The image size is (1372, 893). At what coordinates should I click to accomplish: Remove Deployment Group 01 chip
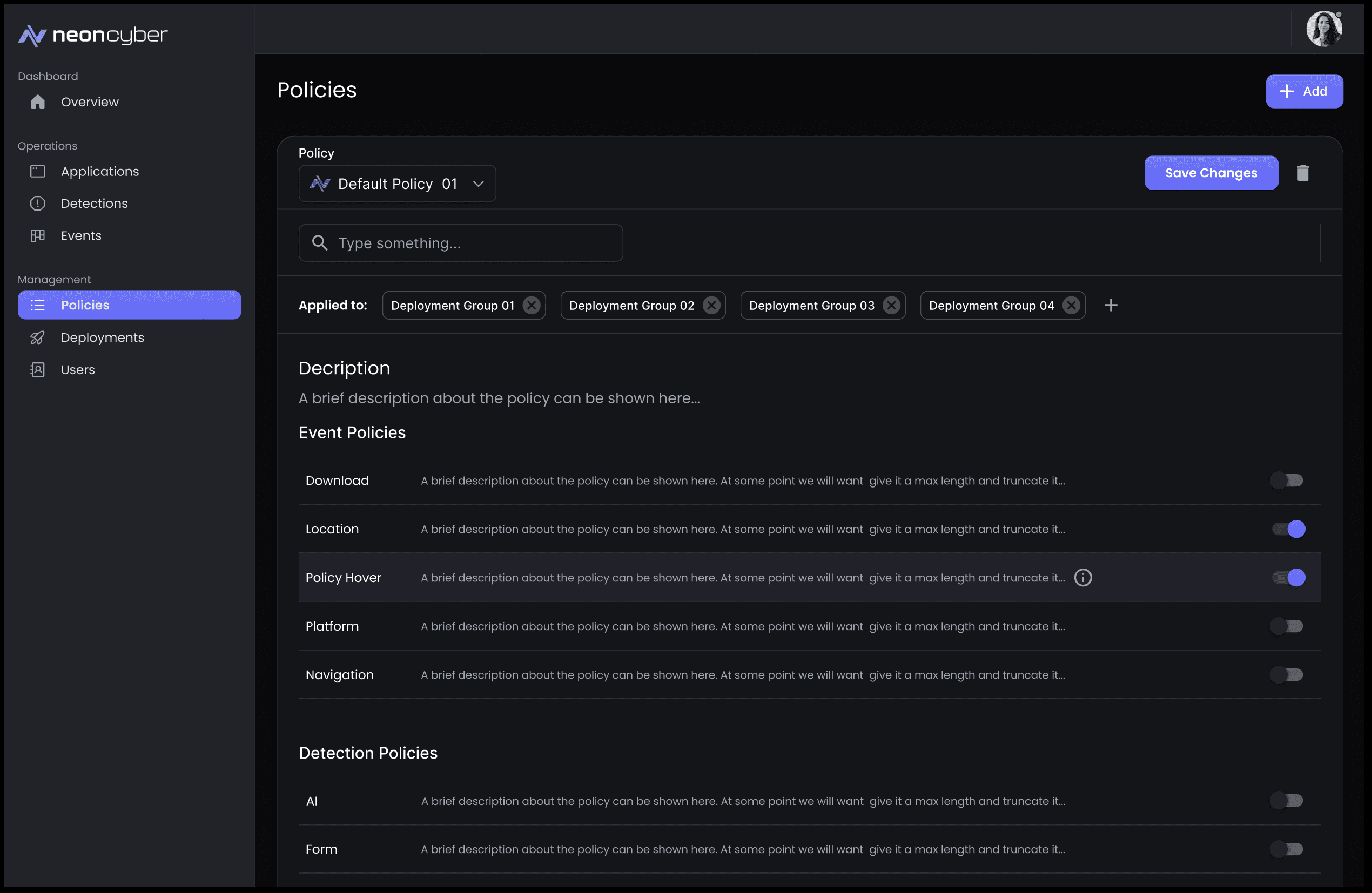coord(531,306)
